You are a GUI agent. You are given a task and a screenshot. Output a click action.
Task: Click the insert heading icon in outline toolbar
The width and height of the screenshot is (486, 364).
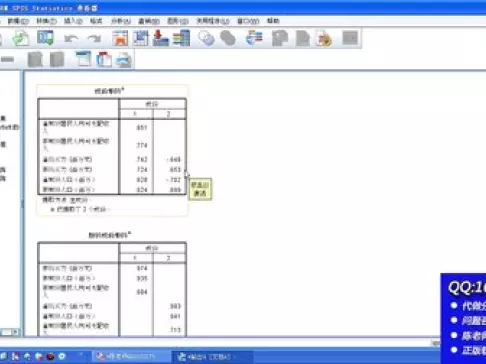[x=83, y=59]
